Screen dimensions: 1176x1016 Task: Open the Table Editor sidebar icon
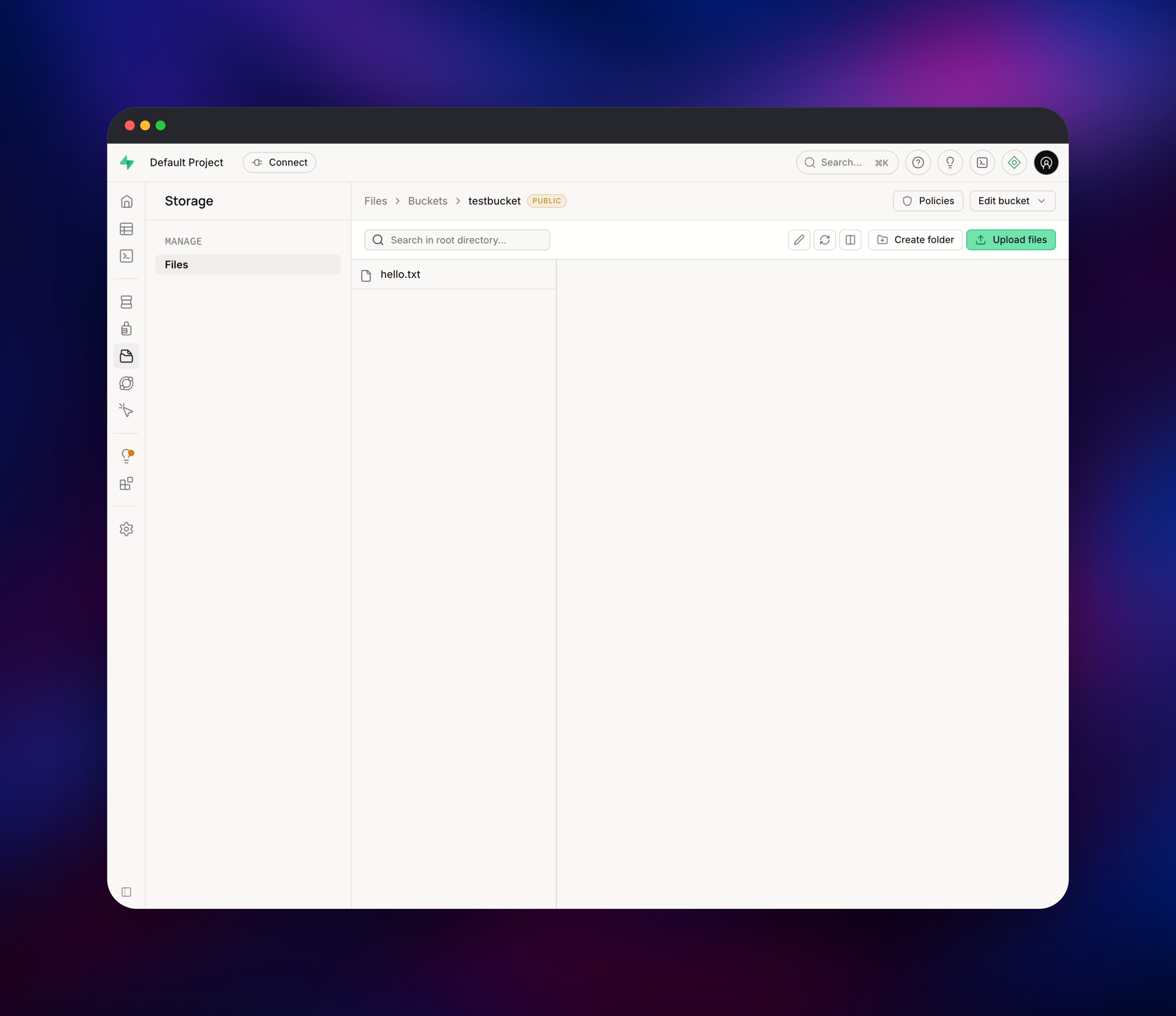127,229
